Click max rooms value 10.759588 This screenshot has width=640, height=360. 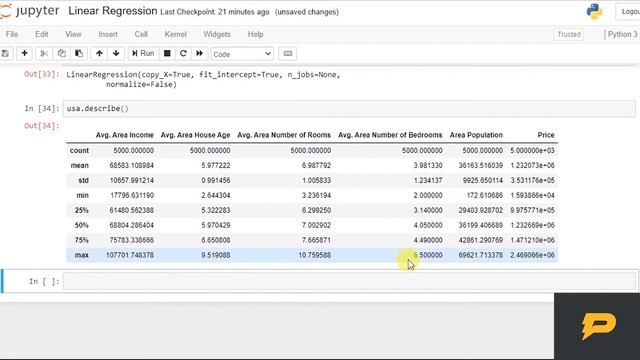pyautogui.click(x=314, y=255)
